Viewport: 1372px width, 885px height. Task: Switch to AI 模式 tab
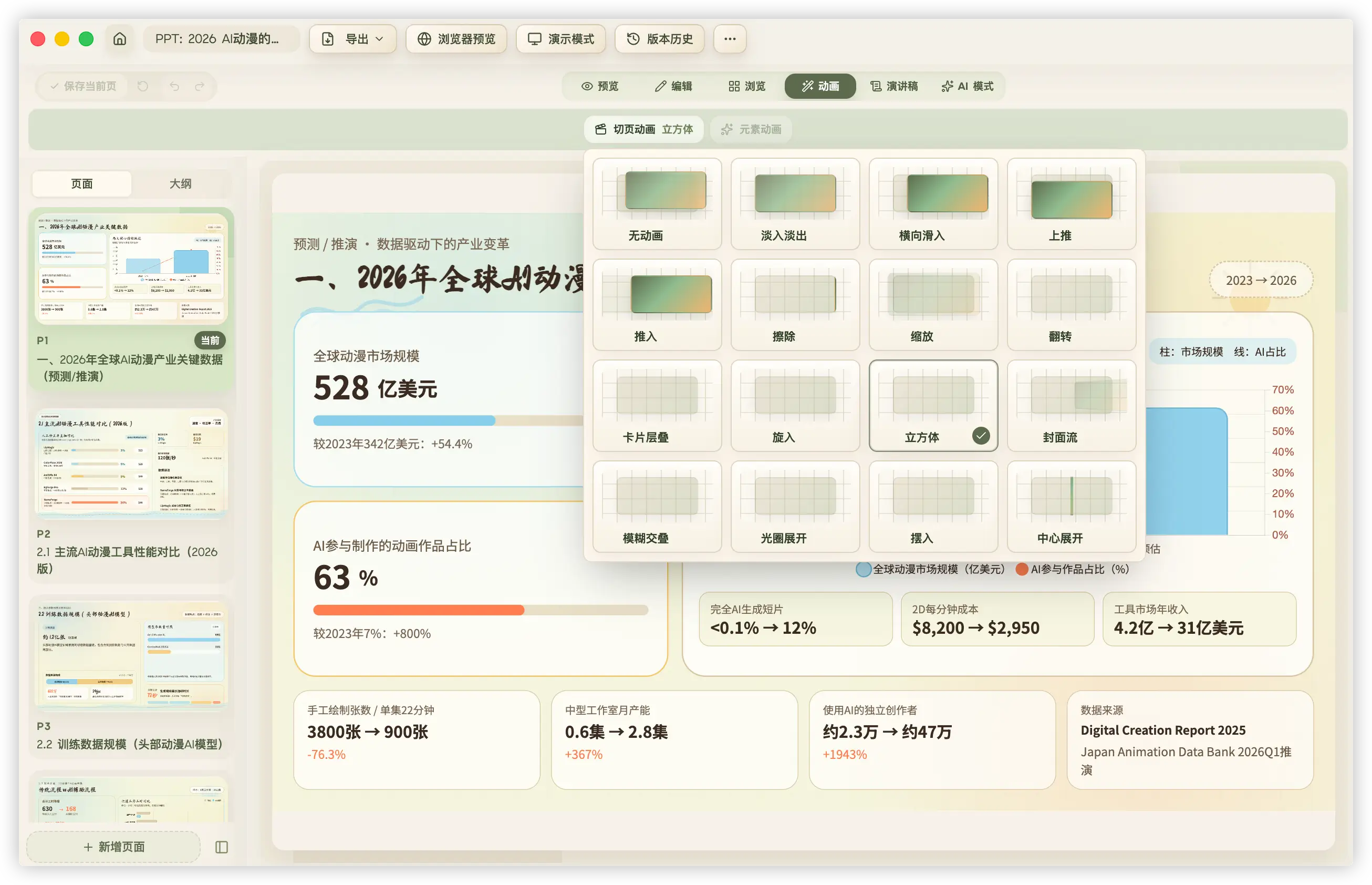tap(967, 86)
